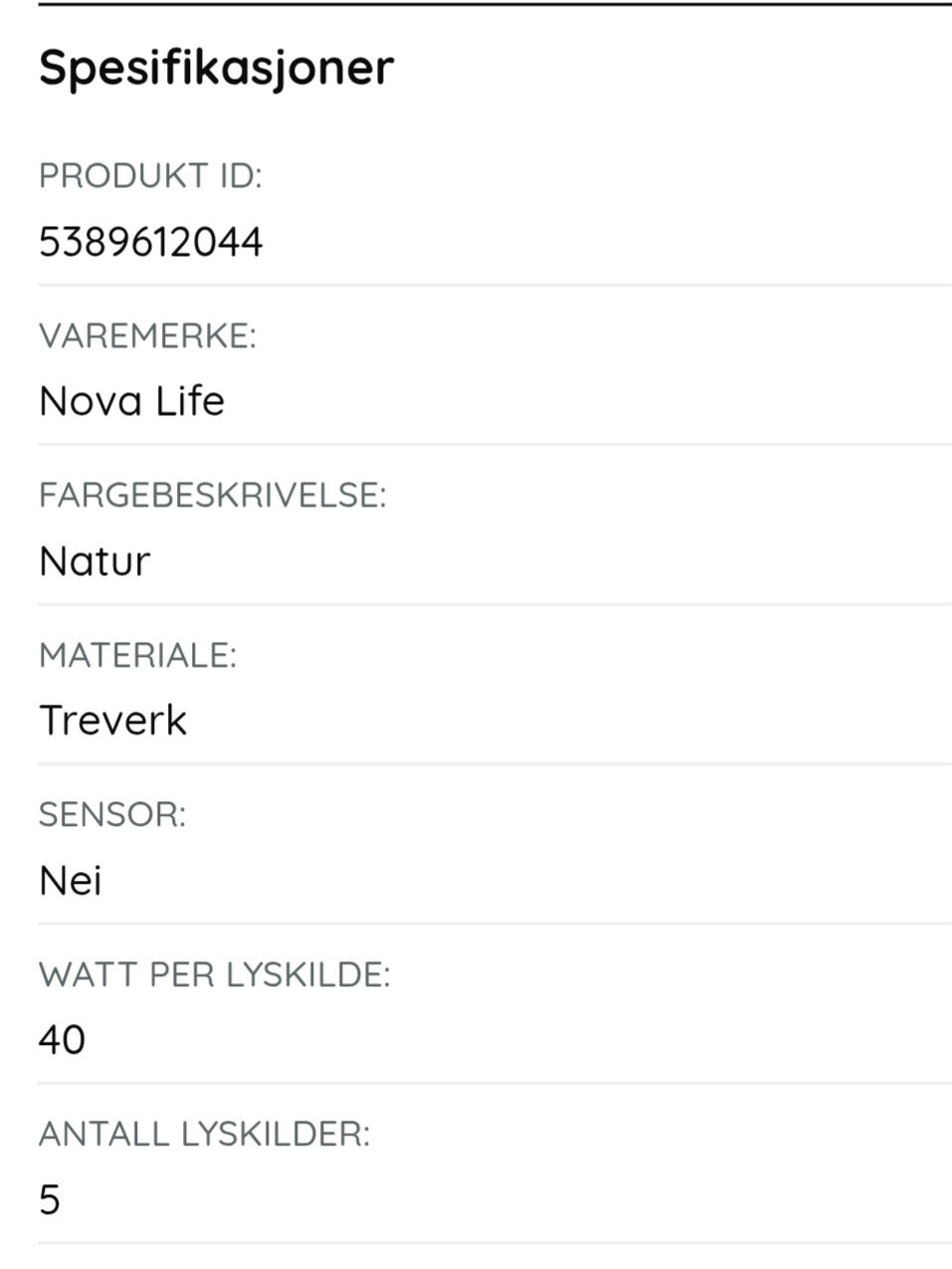Click the FARGEBESKRIVELSE label

(212, 495)
